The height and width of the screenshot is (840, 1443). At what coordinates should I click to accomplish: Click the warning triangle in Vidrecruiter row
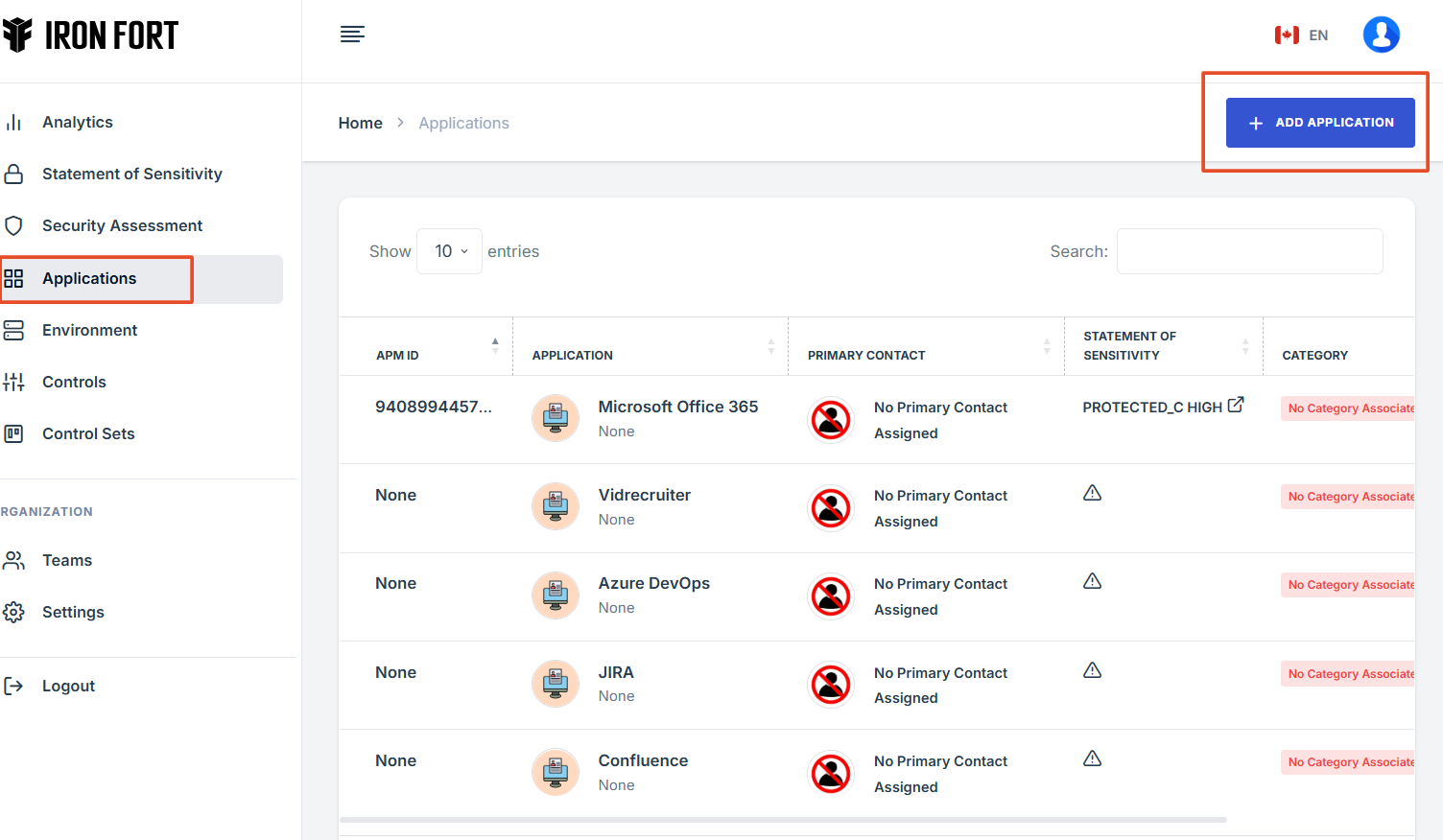(x=1092, y=493)
